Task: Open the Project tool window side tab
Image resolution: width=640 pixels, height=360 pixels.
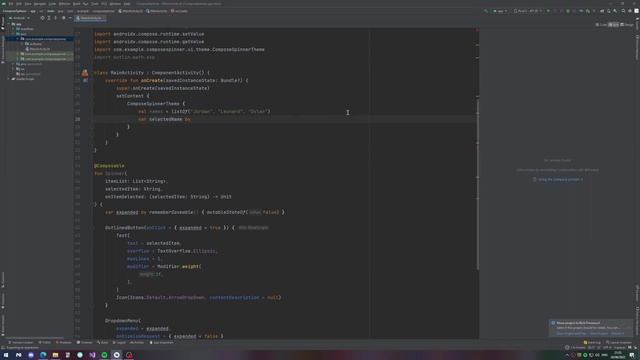Action: 2,24
